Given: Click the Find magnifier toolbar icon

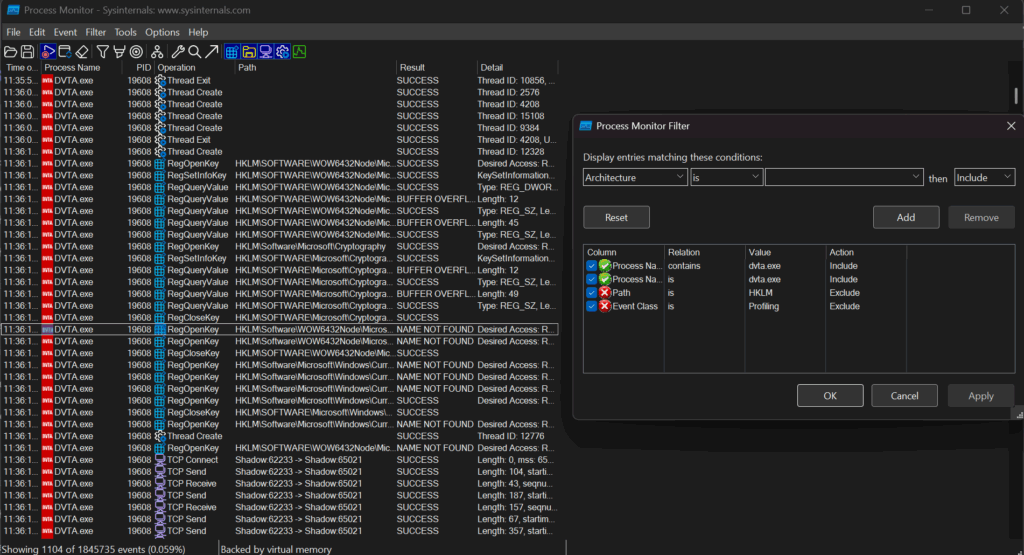Looking at the screenshot, I should pyautogui.click(x=194, y=51).
